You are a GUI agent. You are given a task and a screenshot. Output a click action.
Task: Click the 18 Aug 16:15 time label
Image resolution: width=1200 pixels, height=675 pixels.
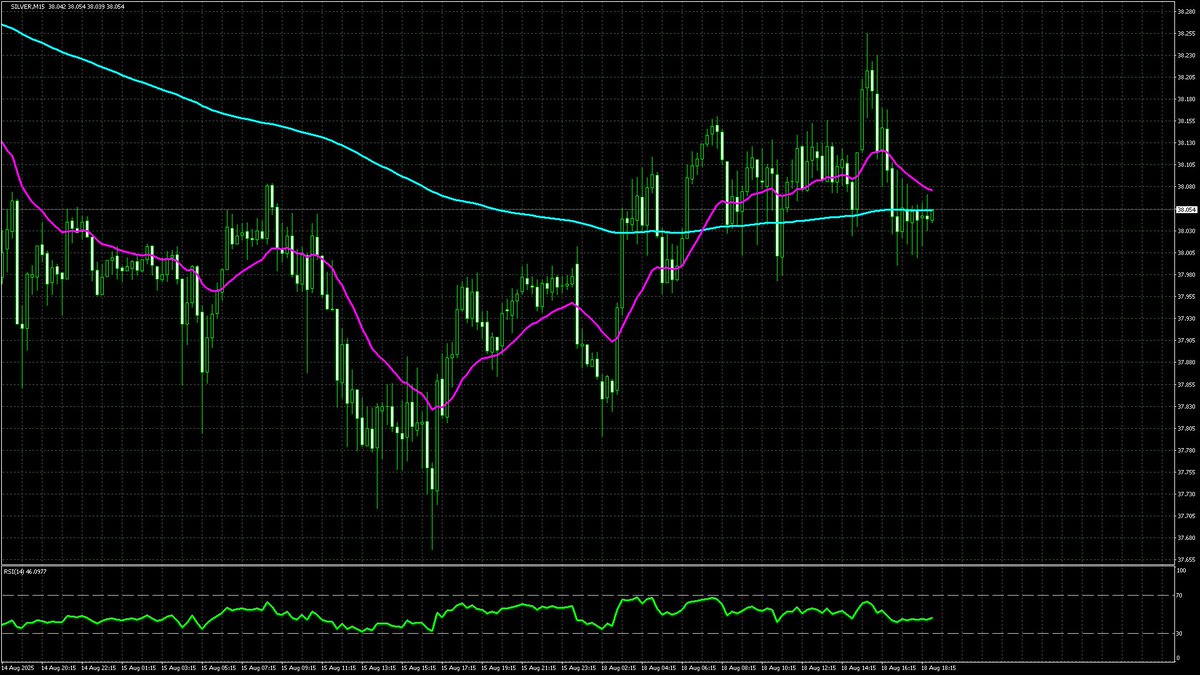(899, 667)
